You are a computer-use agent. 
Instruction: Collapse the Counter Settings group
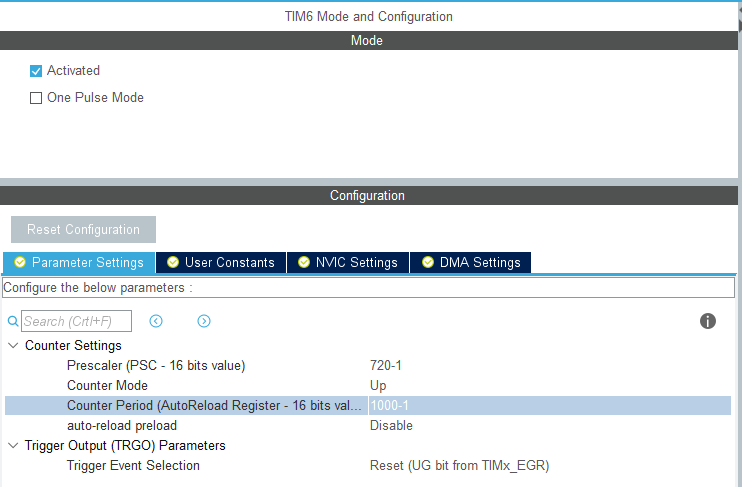point(13,345)
